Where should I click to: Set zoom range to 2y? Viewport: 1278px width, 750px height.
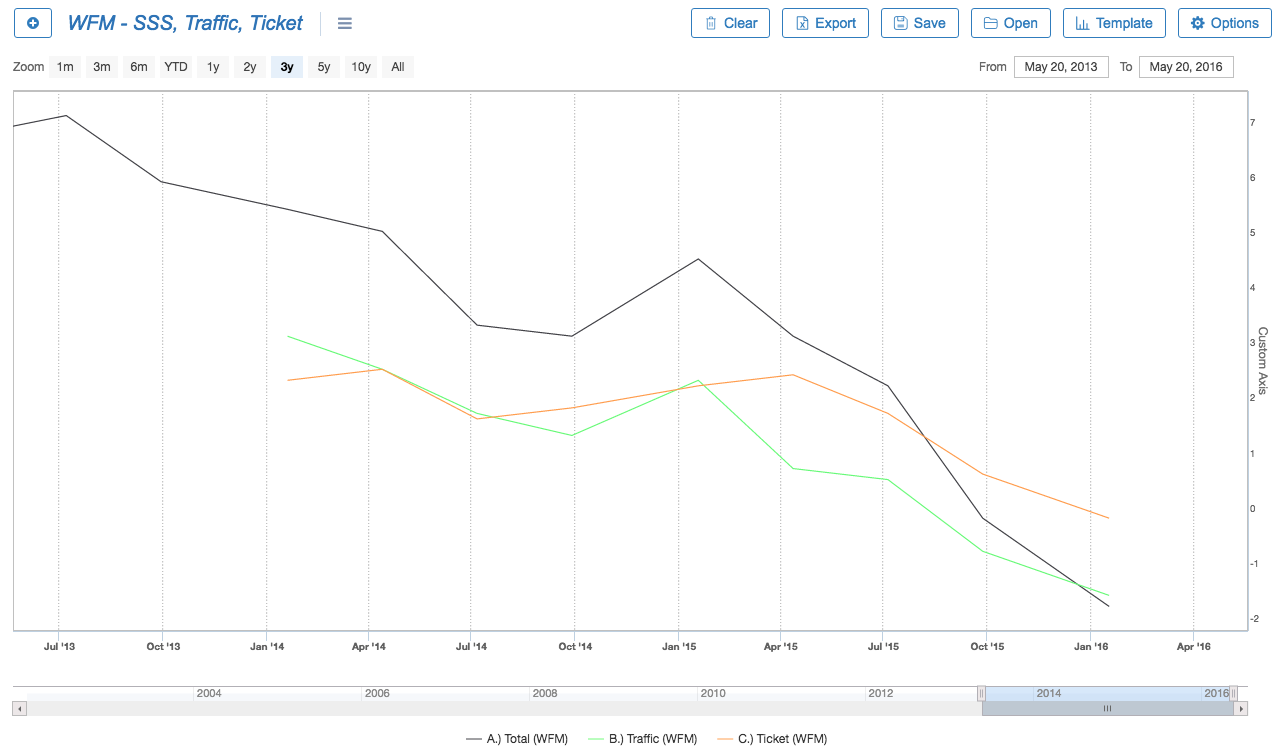point(250,67)
